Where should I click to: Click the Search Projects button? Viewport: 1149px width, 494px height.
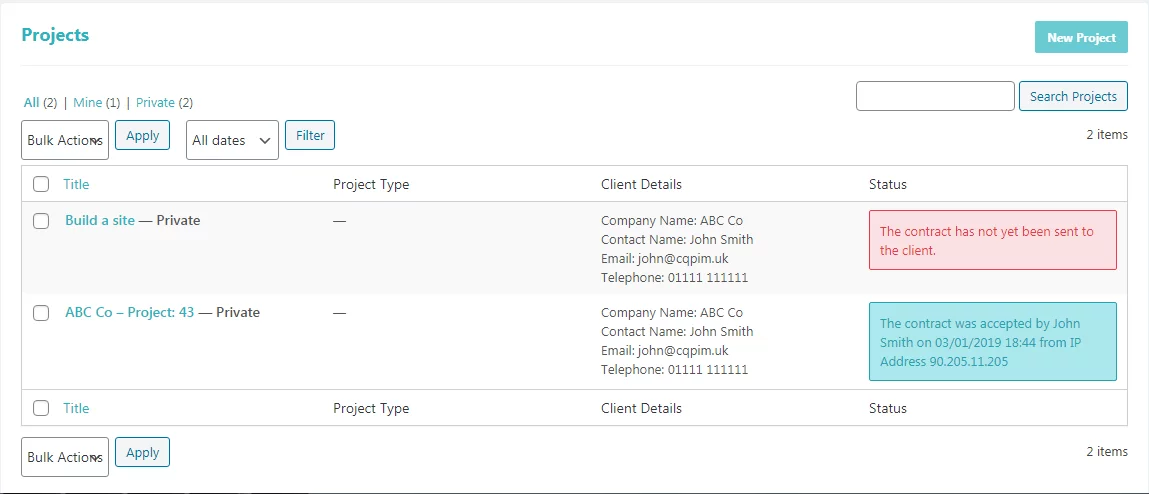tap(1073, 97)
